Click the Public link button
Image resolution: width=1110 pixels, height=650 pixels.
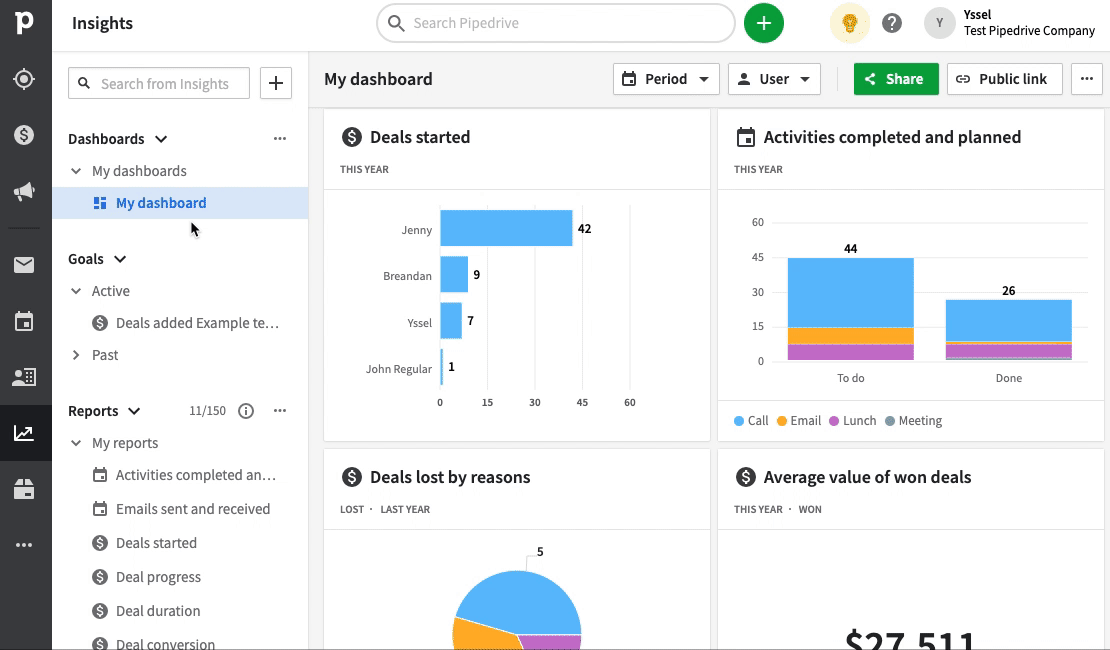click(1004, 78)
